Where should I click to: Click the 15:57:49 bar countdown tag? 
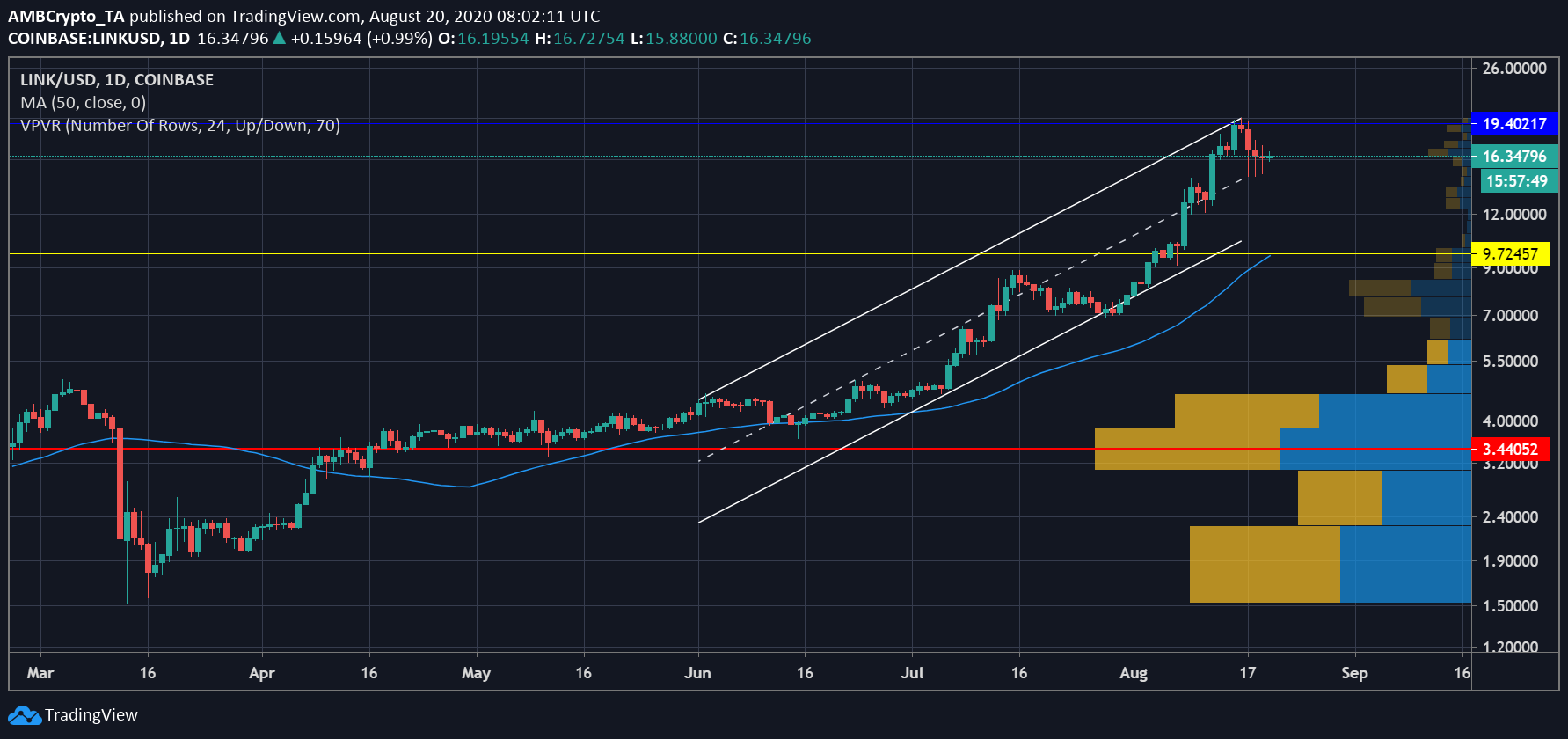pos(1516,181)
